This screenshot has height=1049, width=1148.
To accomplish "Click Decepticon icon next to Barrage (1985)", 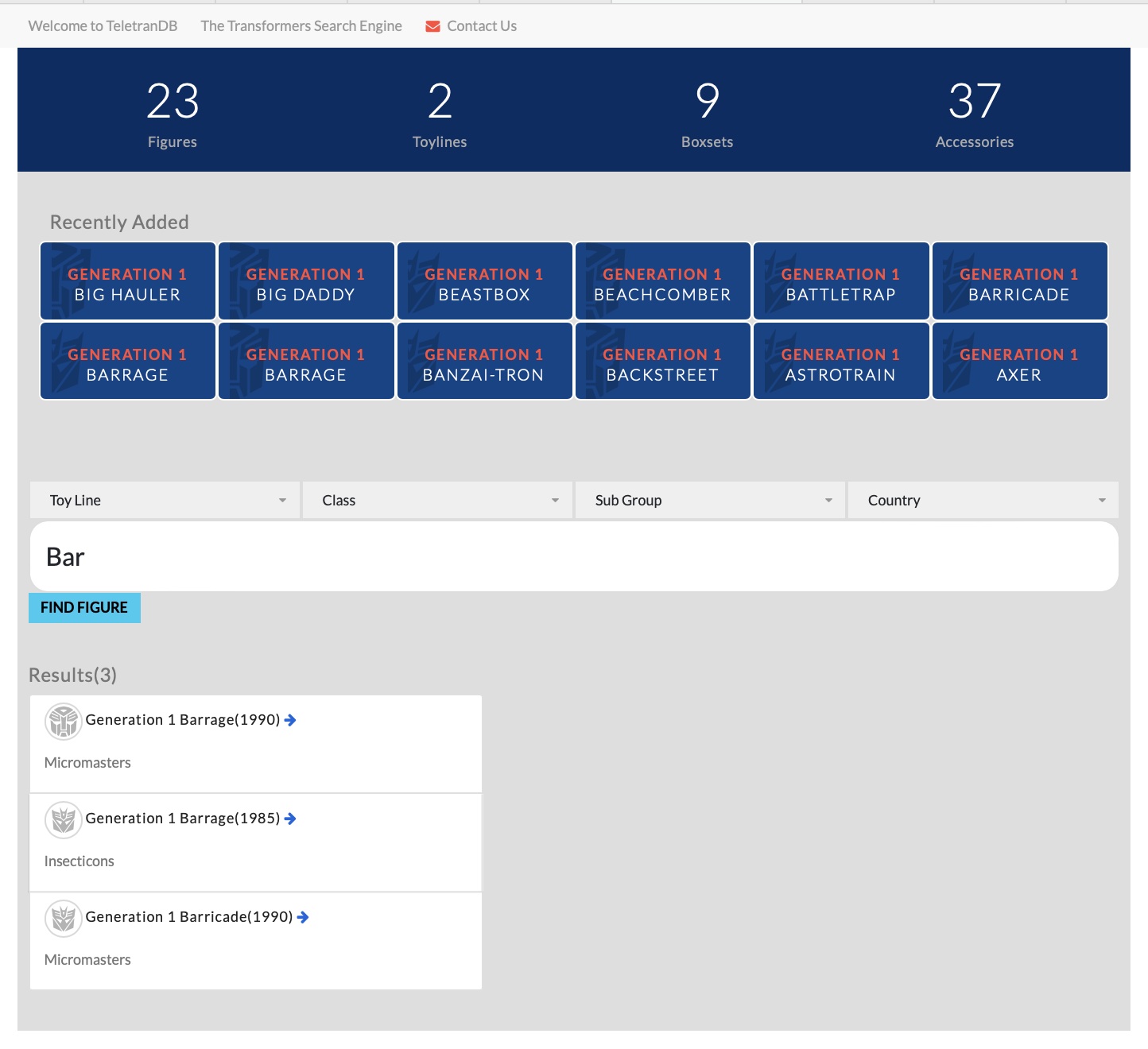I will tap(64, 820).
